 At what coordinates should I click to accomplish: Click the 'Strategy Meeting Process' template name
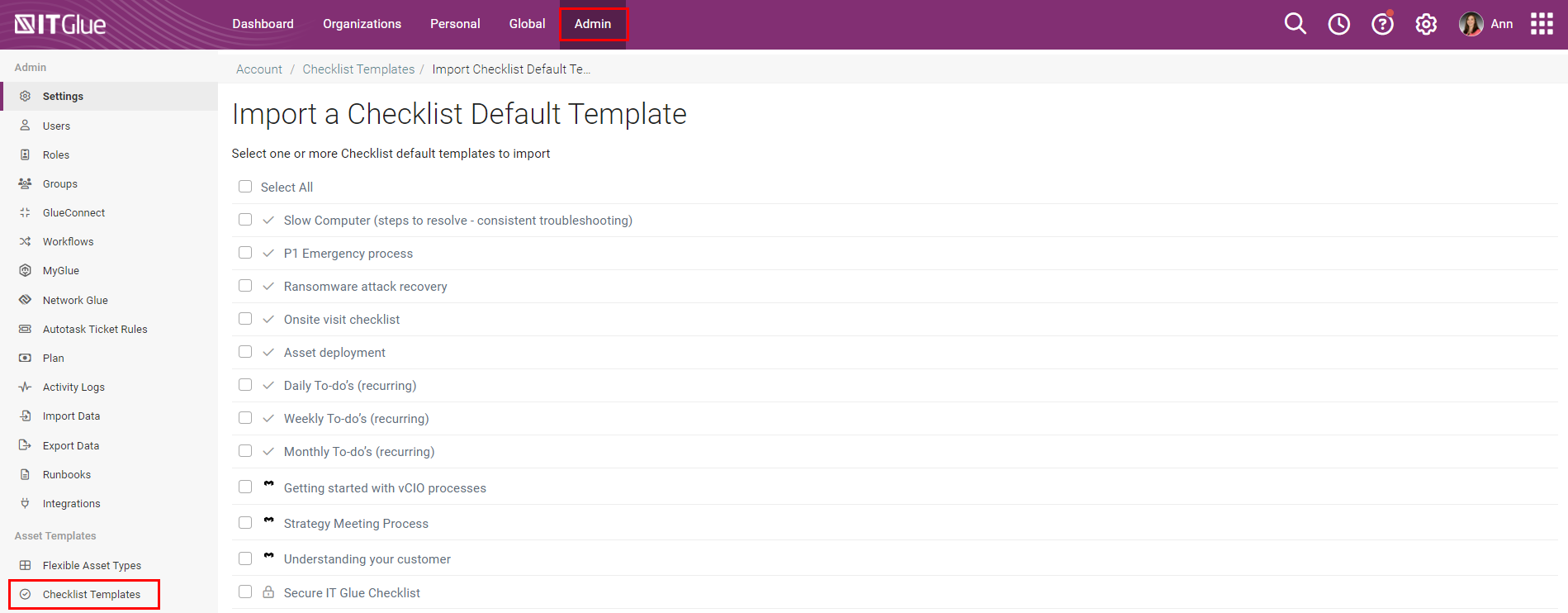(356, 524)
